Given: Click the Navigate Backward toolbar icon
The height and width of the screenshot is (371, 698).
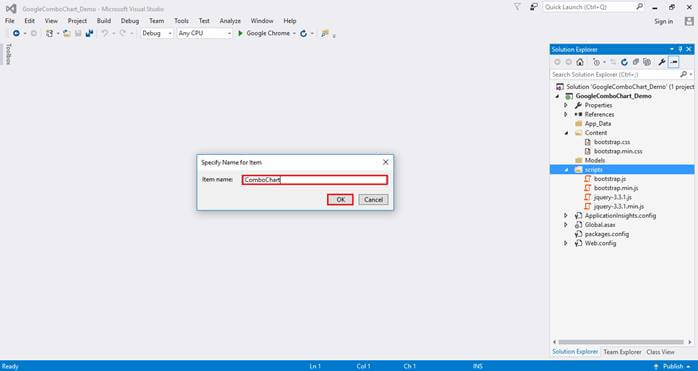Looking at the screenshot, I should [x=16, y=33].
